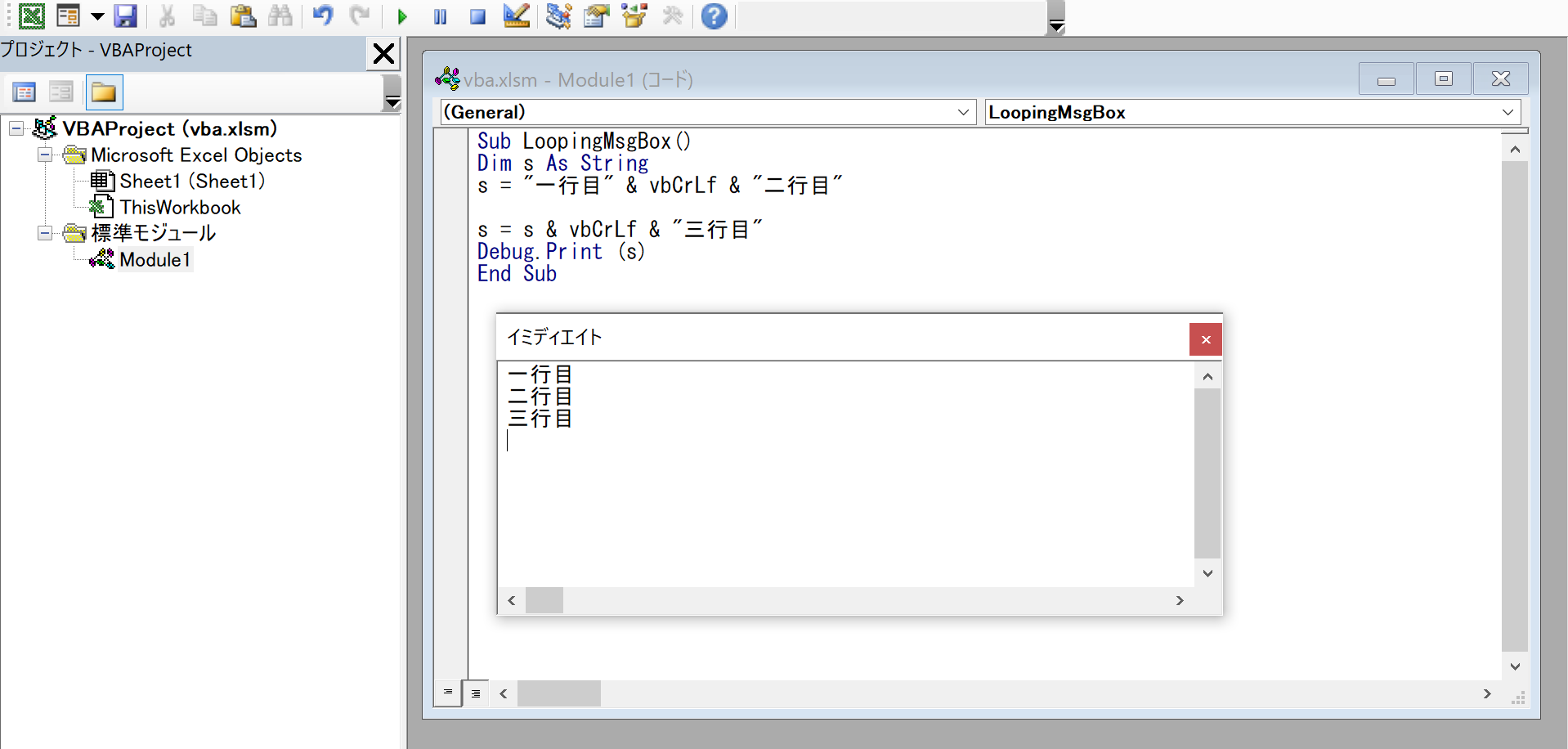
Task: Pause execution with the Break icon
Action: tap(440, 16)
